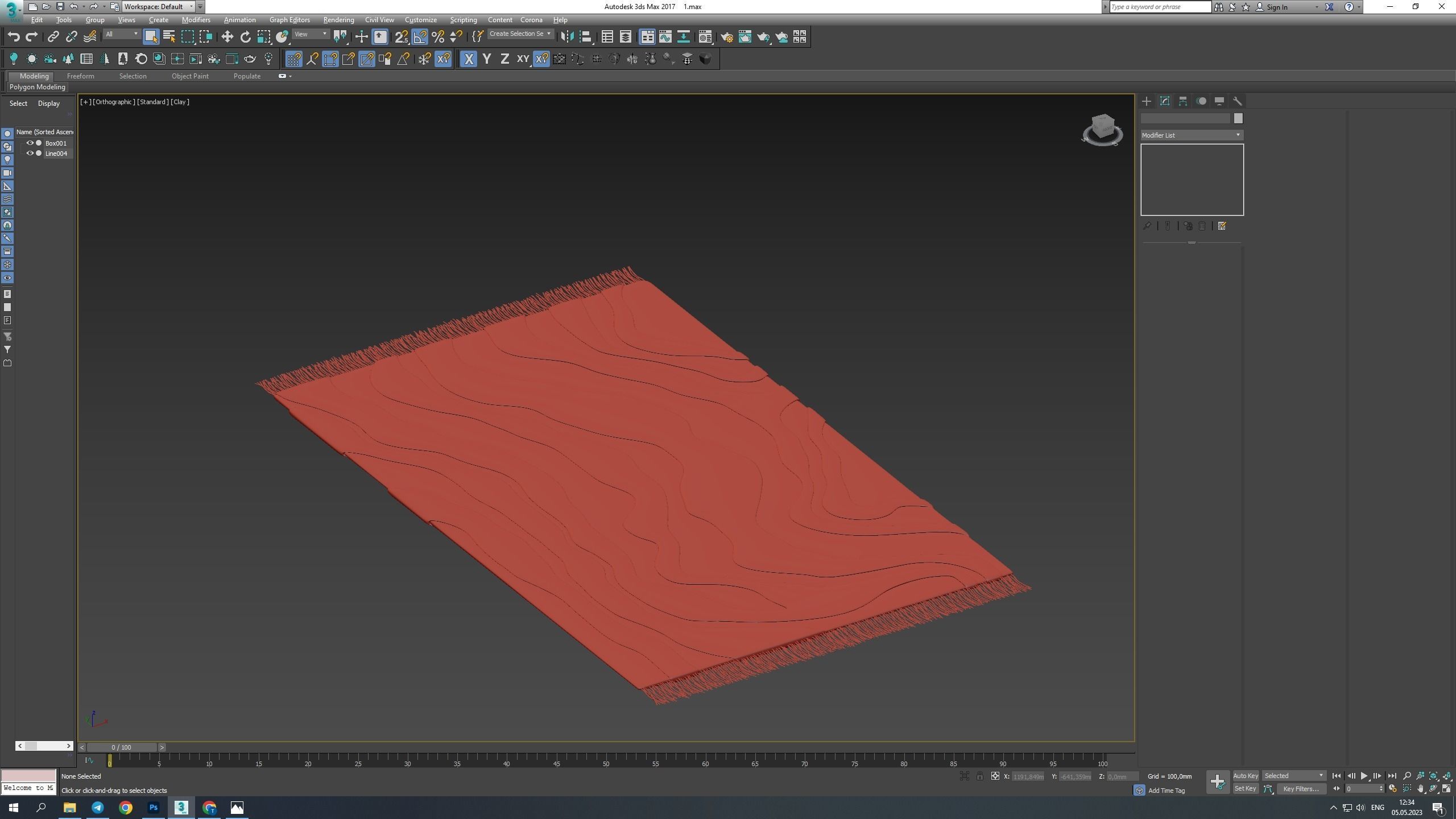The width and height of the screenshot is (1456, 819).
Task: Click the Play Animation button
Action: (1364, 776)
